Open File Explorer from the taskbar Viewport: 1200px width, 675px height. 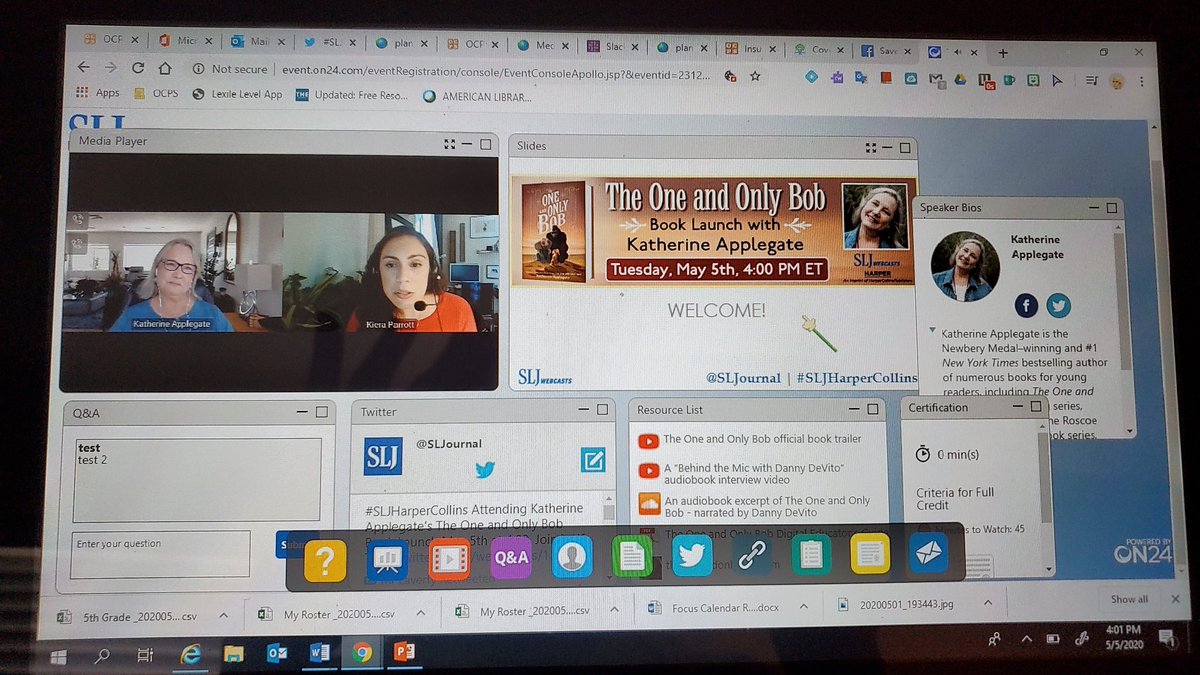click(x=234, y=654)
